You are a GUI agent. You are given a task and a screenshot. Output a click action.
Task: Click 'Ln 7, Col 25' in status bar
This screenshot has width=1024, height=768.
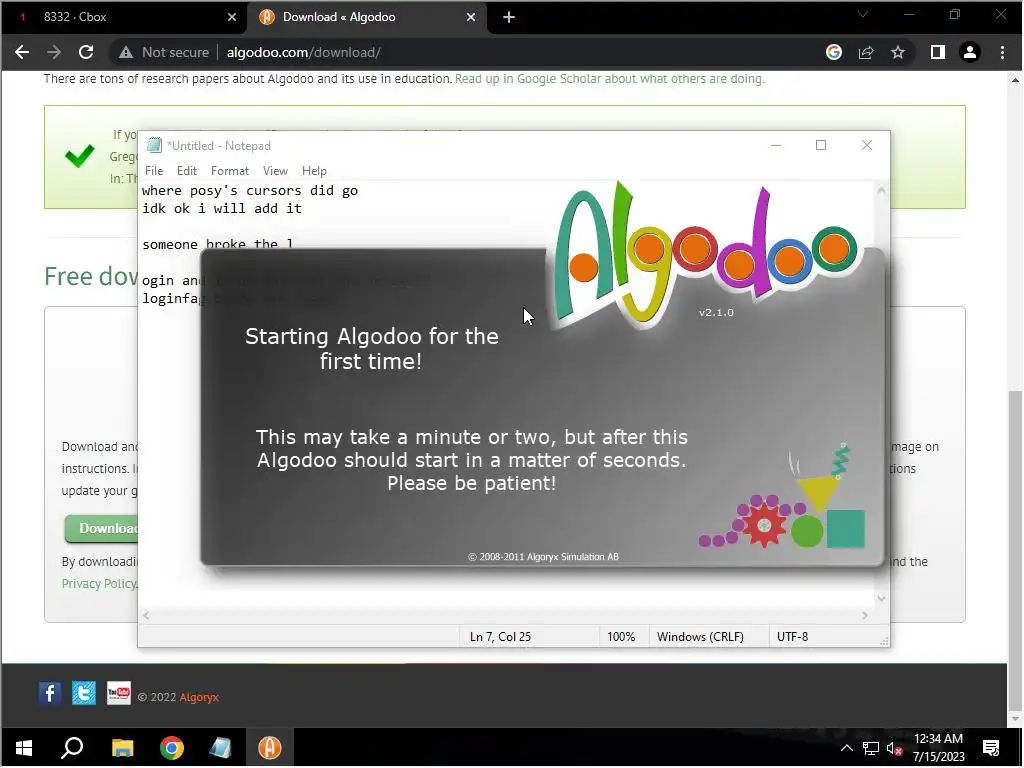(x=500, y=637)
